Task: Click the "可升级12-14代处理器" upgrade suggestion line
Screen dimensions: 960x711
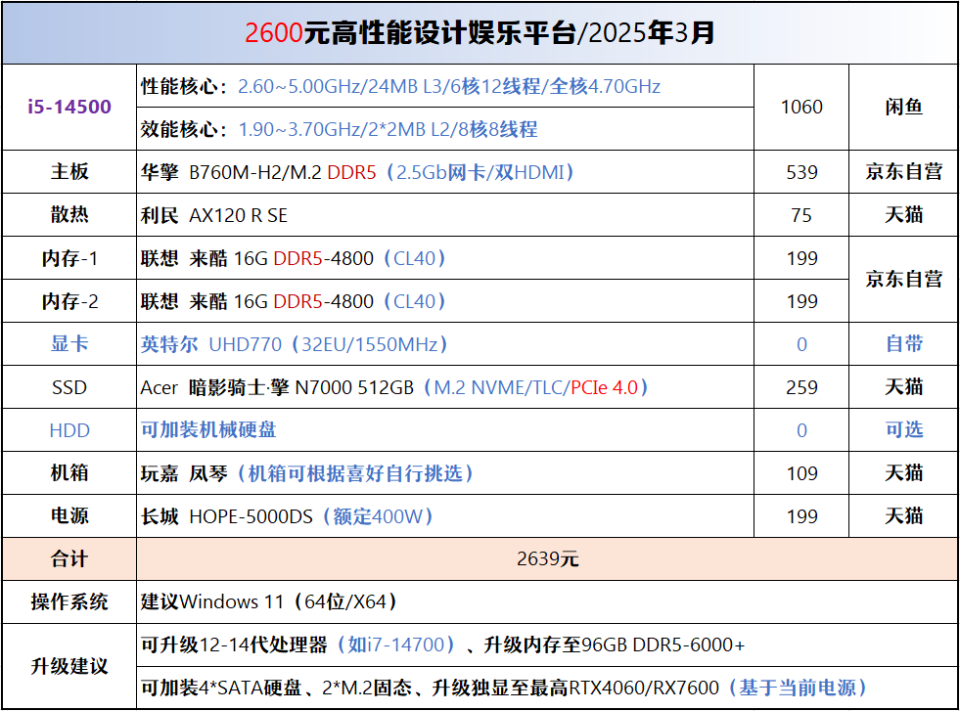Action: [443, 645]
